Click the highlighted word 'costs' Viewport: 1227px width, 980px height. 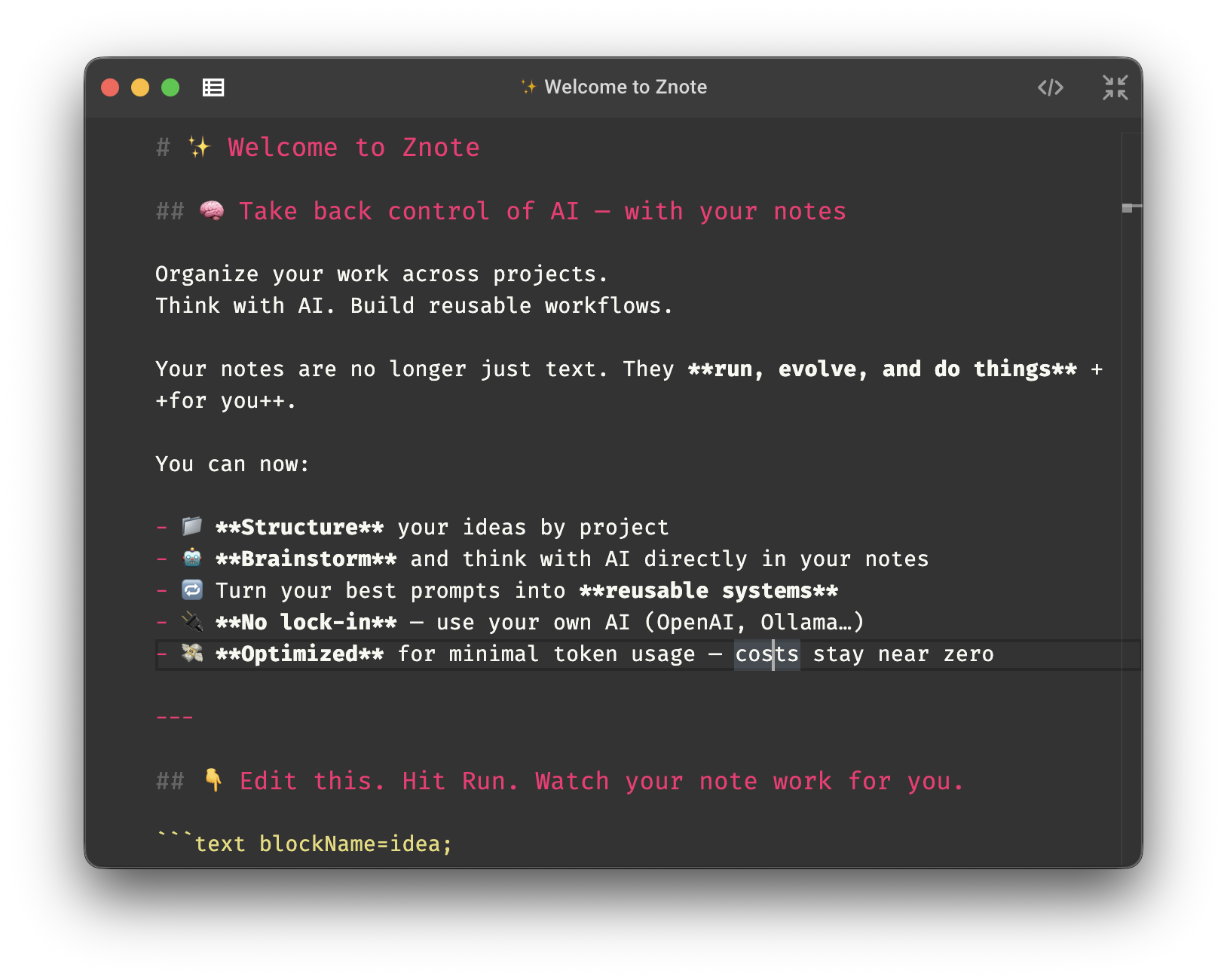coord(767,654)
